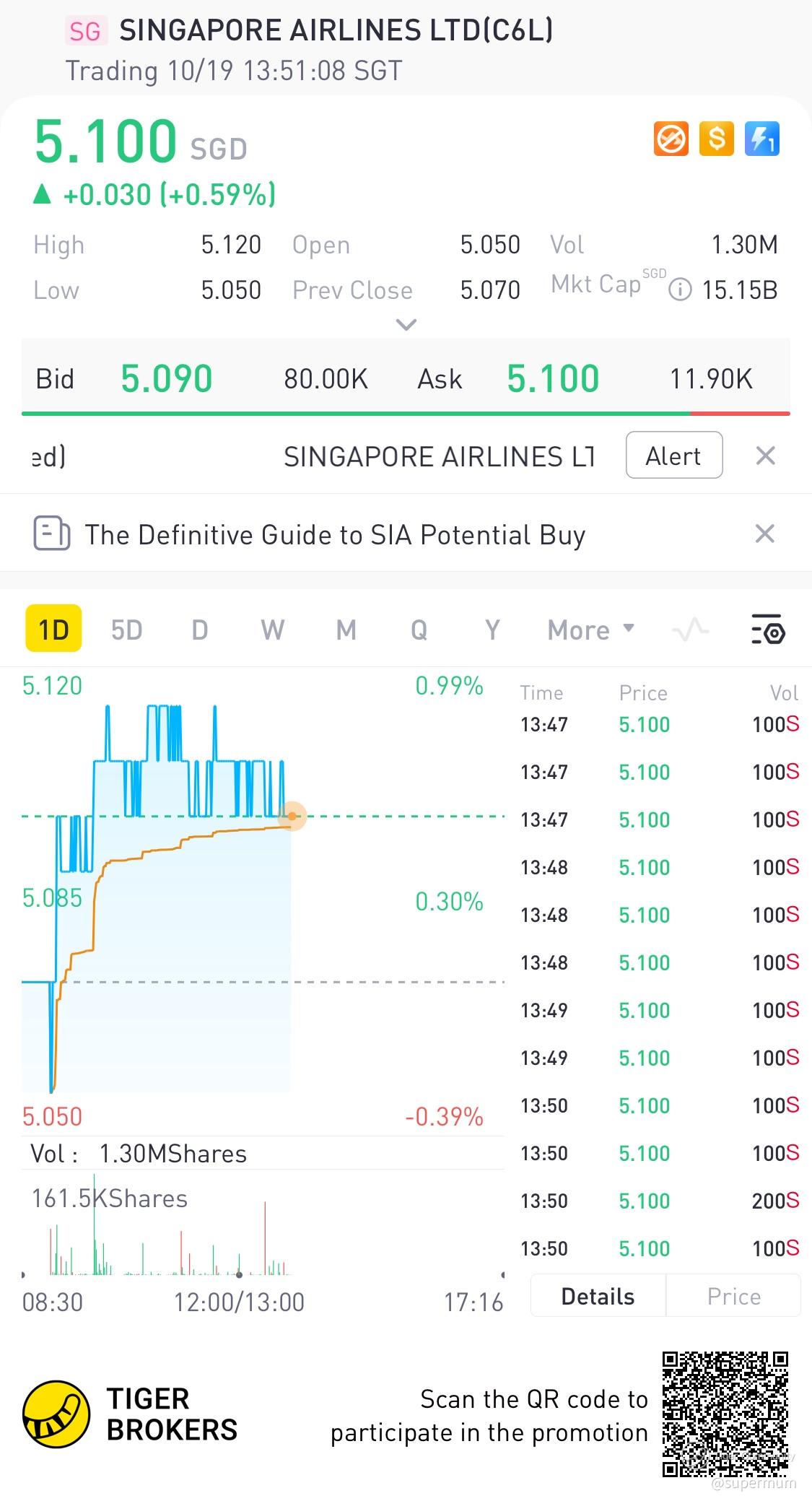Screen dimensions: 812x1501
Task: Switch to weekly W chart tab
Action: (x=272, y=630)
